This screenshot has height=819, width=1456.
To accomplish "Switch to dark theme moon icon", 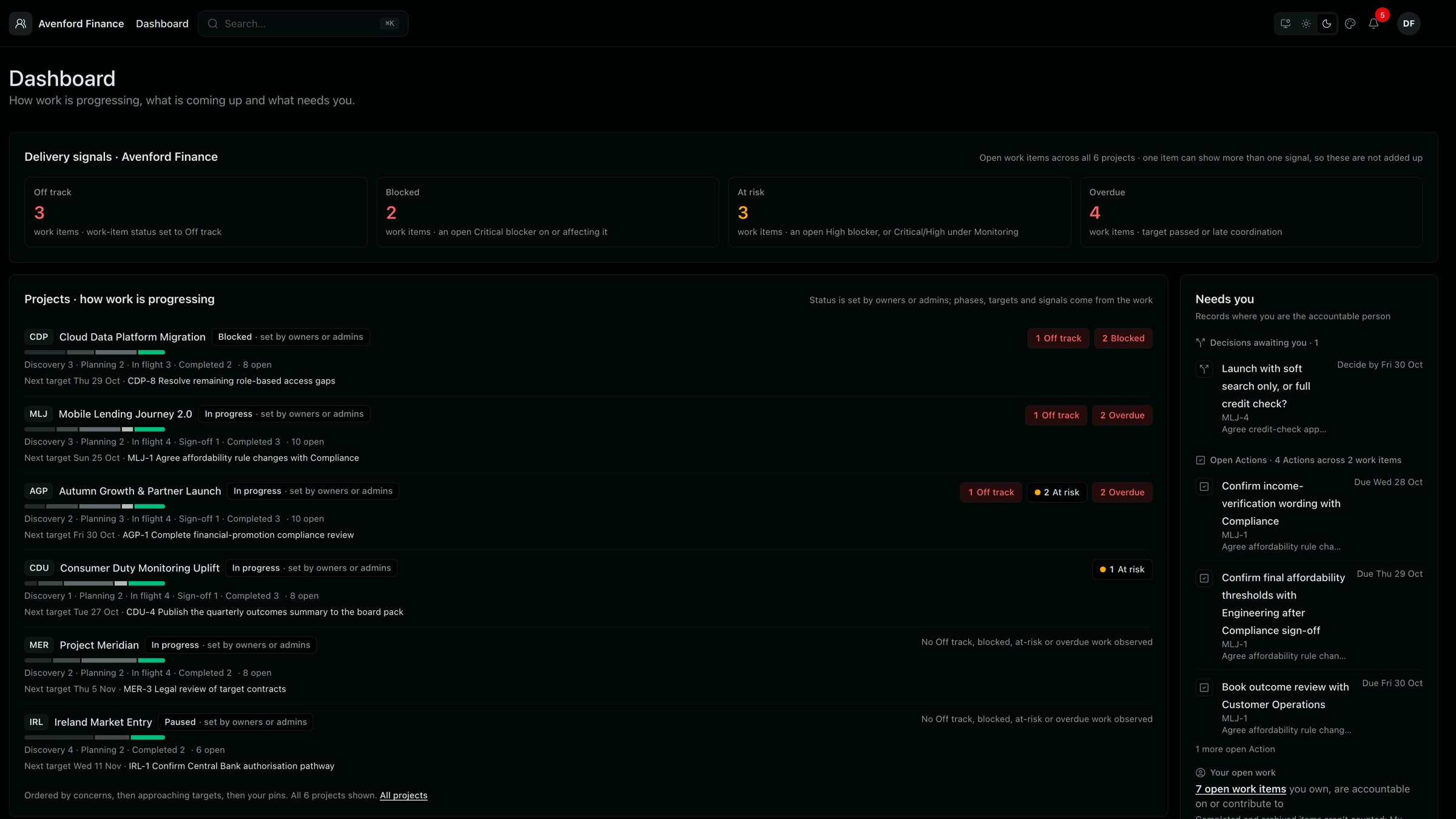I will [1327, 24].
